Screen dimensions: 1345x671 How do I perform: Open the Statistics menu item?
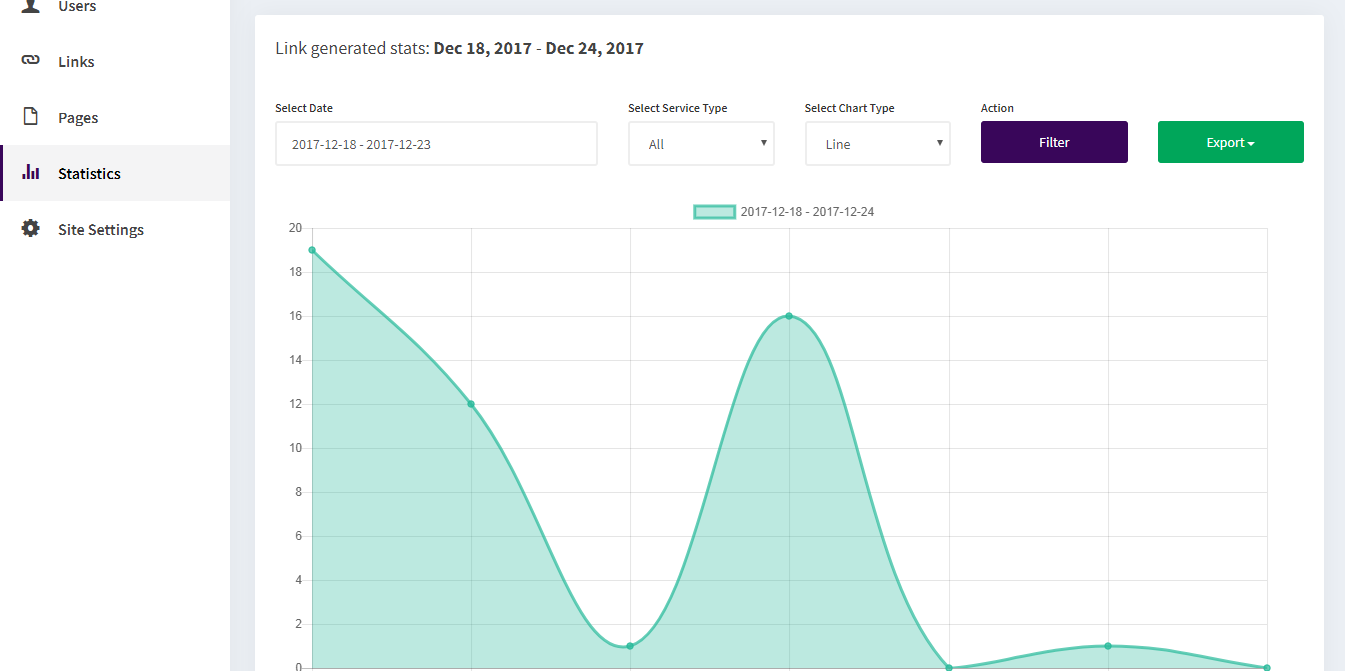(x=115, y=173)
